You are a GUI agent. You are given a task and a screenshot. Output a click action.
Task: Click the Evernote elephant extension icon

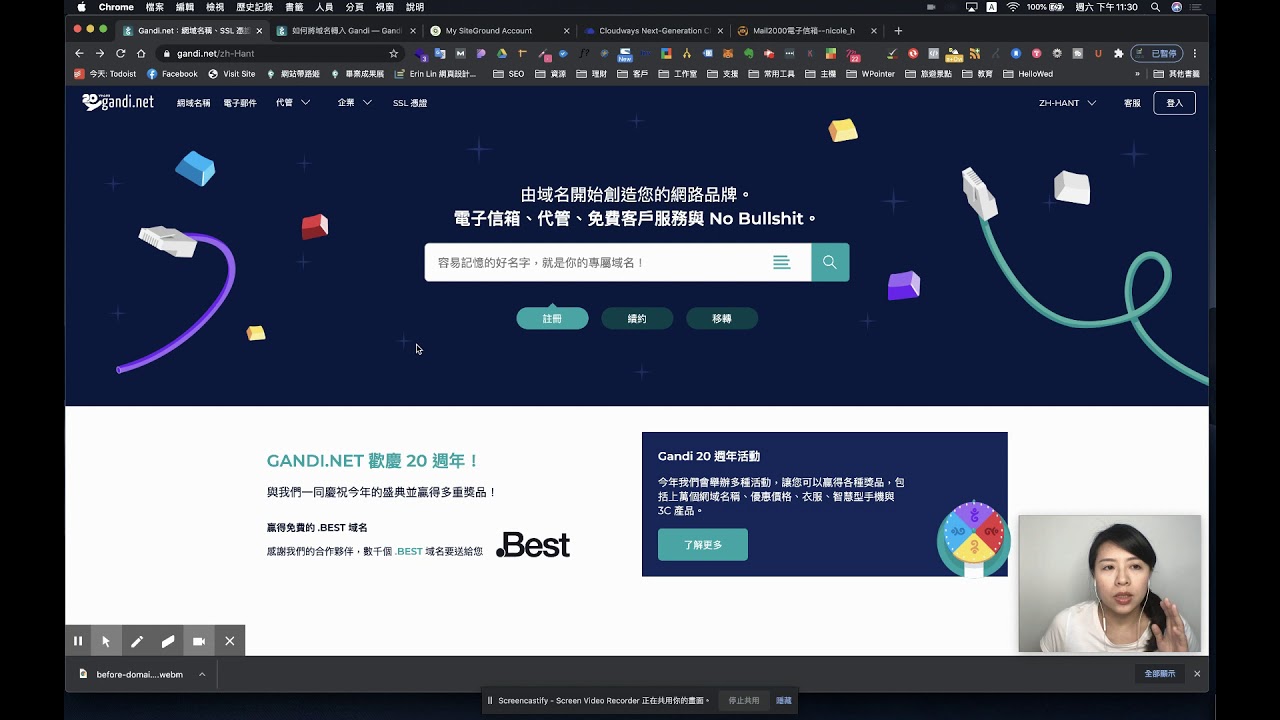point(748,53)
